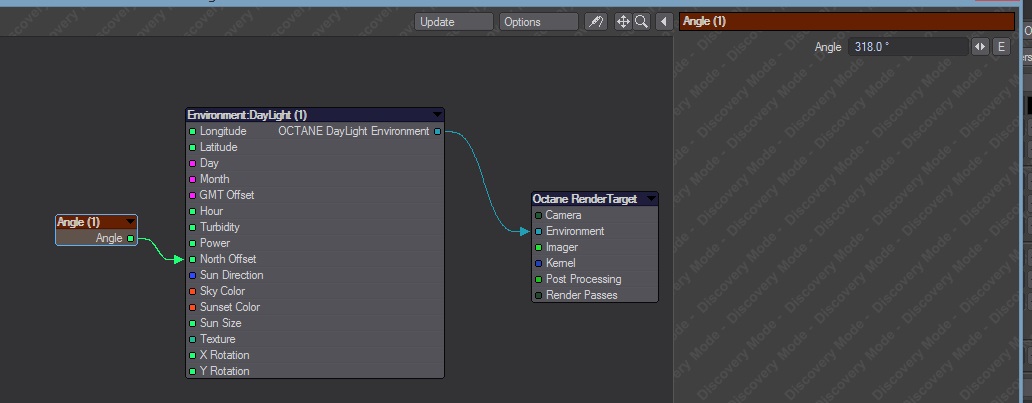Click the Post Processing input connector
1032x403 pixels.
pyautogui.click(x=538, y=279)
